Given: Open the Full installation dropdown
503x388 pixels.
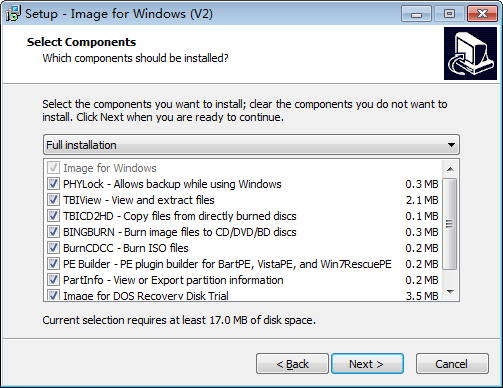Looking at the screenshot, I should pos(251,145).
